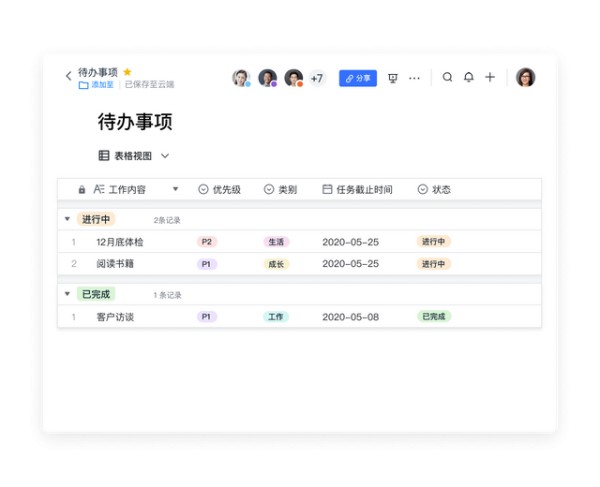Open the 工作内容 column dropdown arrow
Image resolution: width=600 pixels, height=487 pixels.
pyautogui.click(x=176, y=189)
